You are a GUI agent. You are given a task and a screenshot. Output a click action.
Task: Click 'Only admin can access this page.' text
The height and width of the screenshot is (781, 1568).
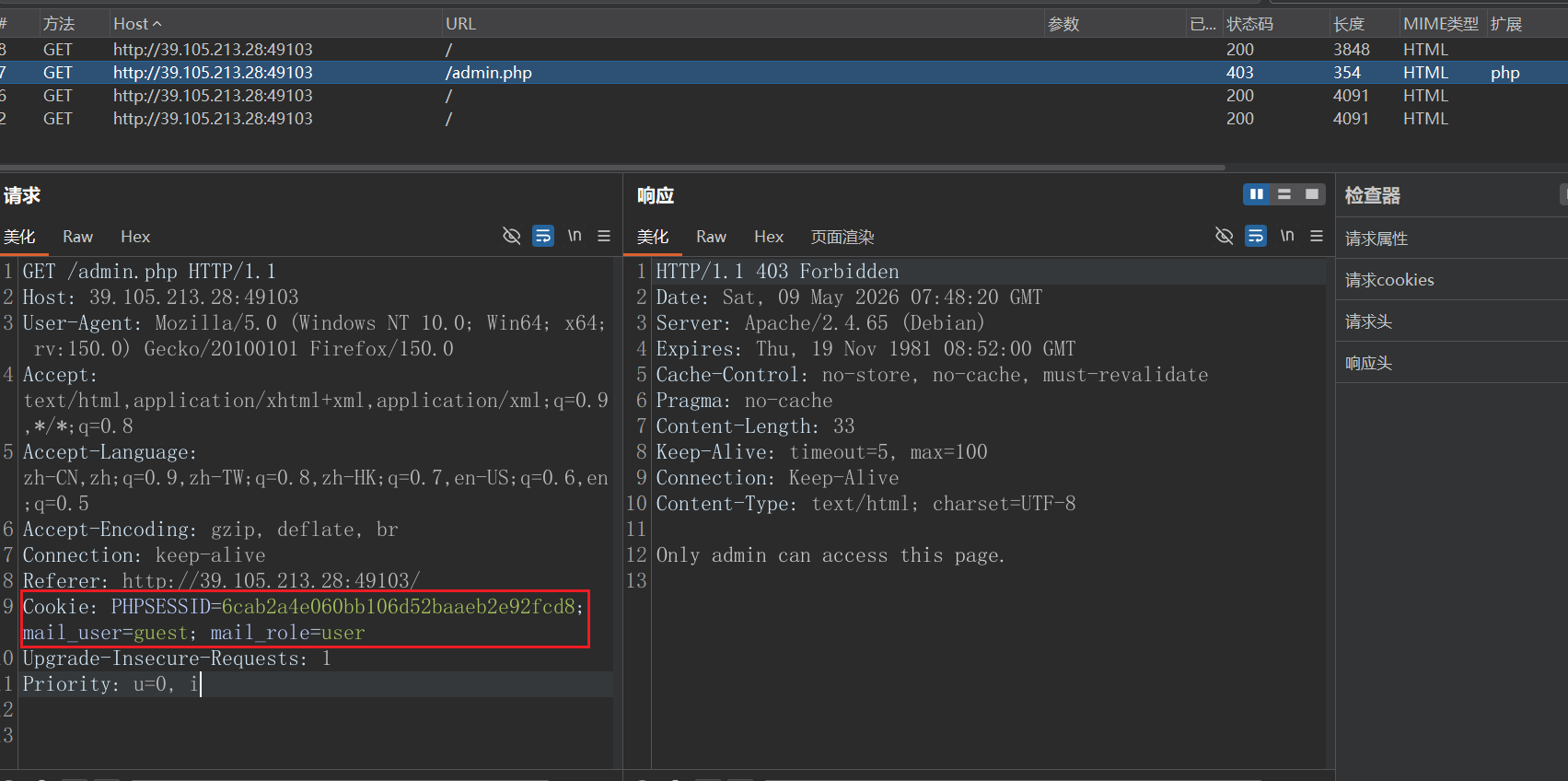830,554
